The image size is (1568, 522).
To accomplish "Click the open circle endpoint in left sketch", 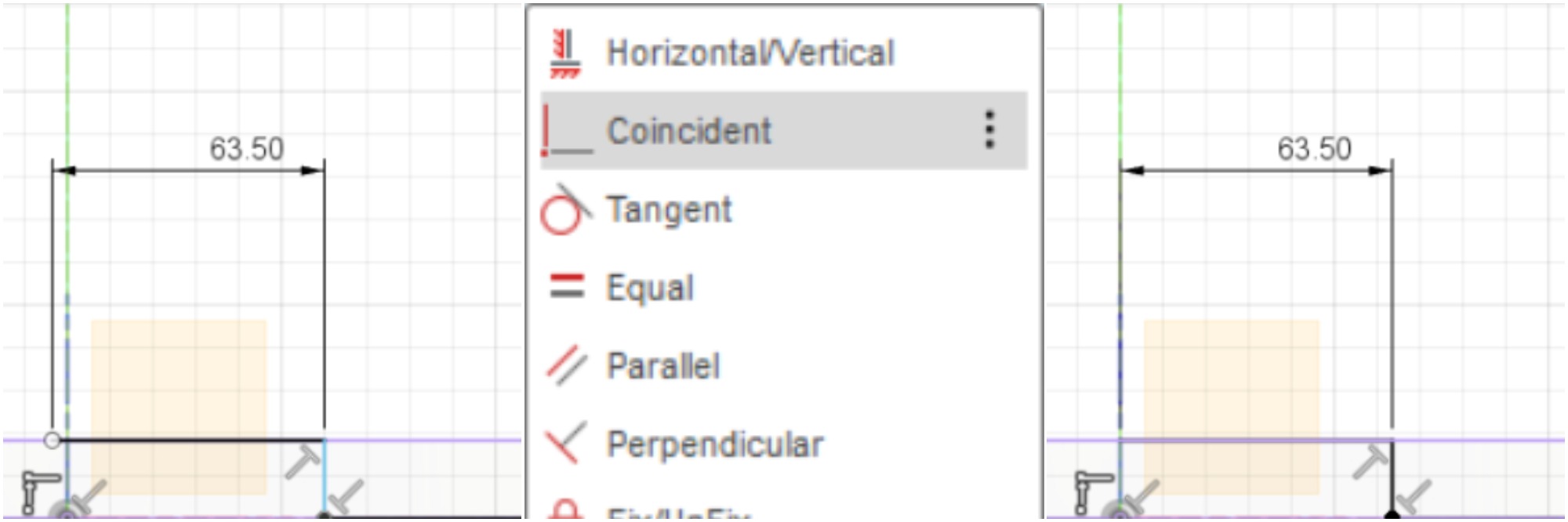I will pos(53,440).
